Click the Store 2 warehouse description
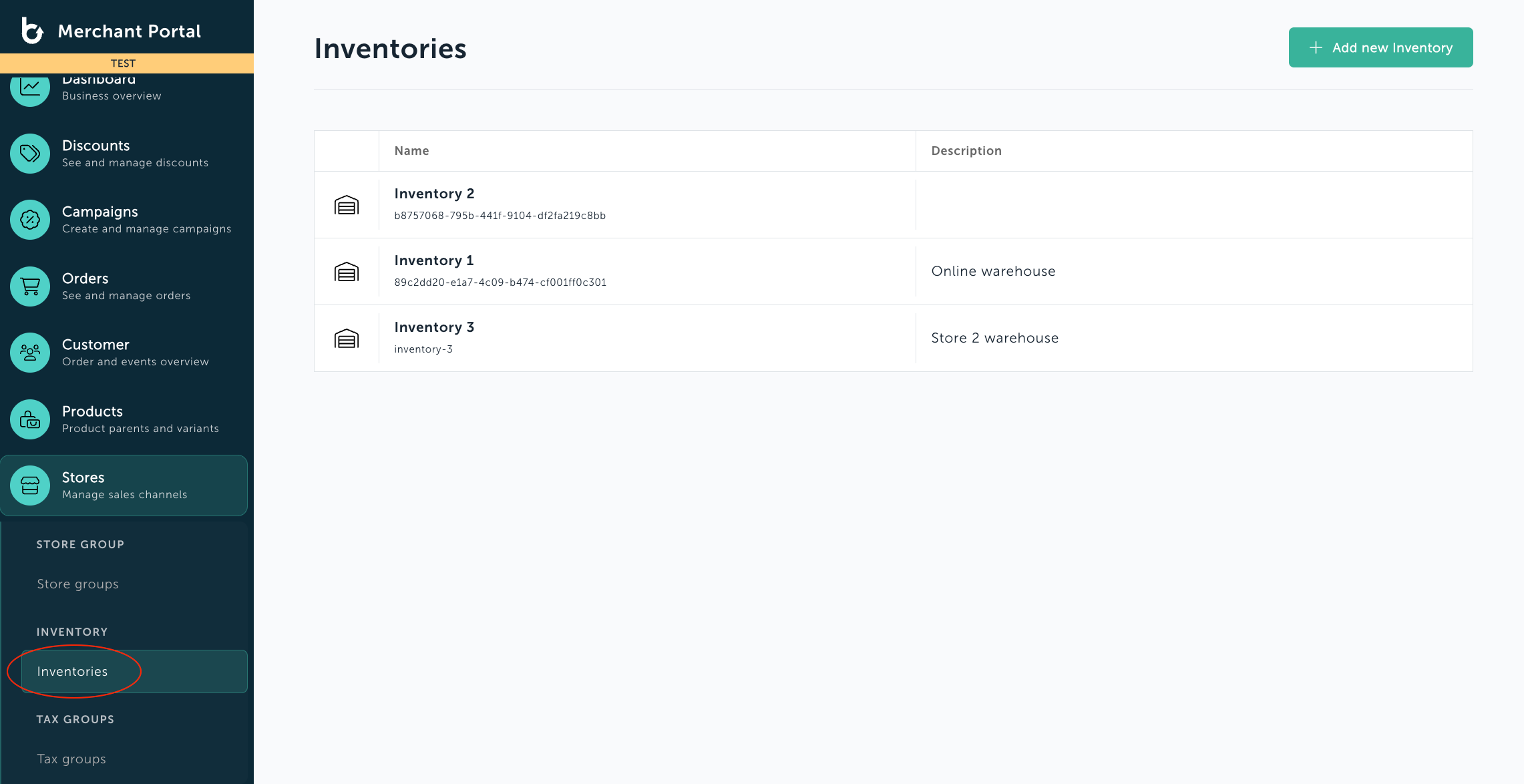 994,338
